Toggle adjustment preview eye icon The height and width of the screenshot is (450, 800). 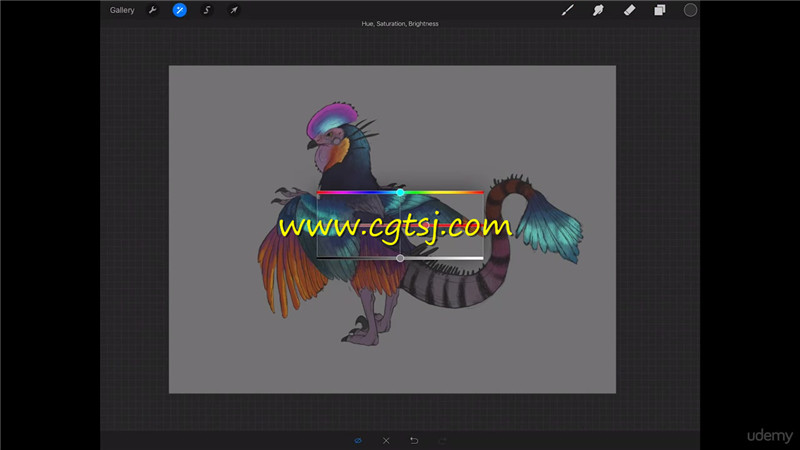point(358,440)
